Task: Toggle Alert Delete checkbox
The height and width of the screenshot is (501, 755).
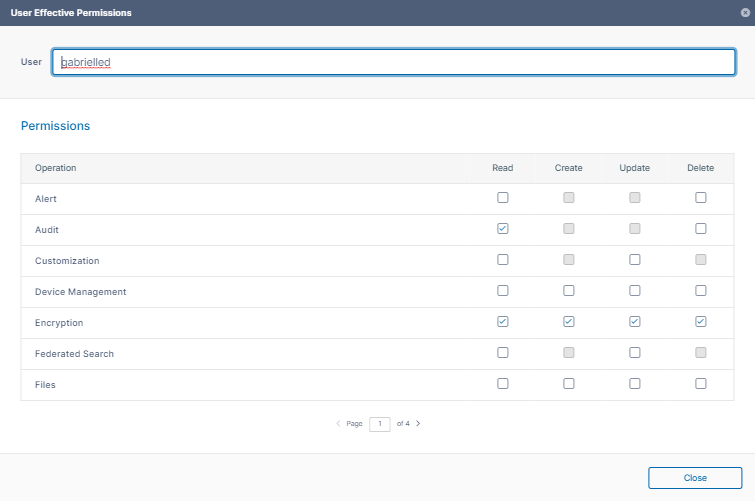Action: [701, 198]
